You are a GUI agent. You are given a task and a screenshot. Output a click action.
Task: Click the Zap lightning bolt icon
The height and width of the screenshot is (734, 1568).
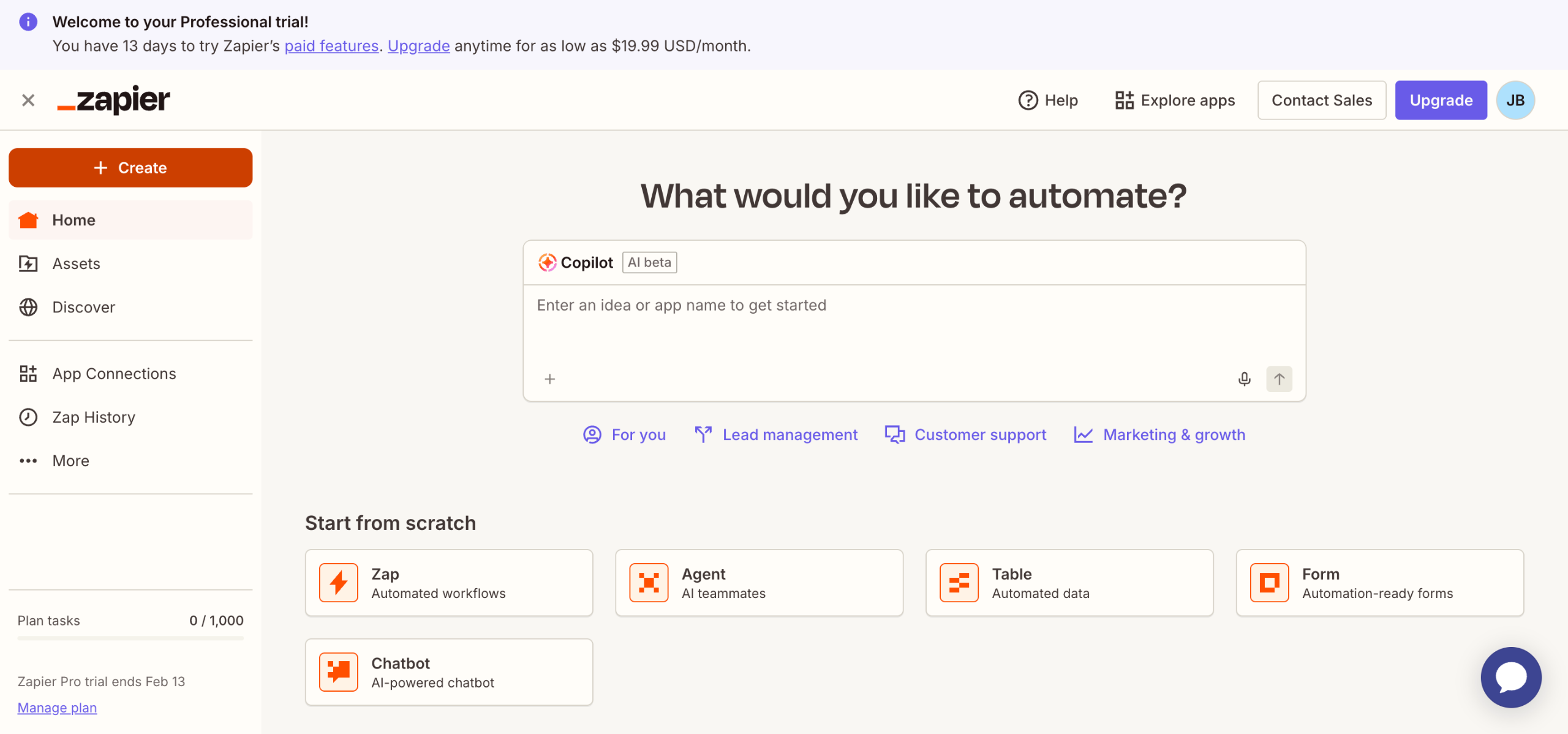tap(338, 583)
